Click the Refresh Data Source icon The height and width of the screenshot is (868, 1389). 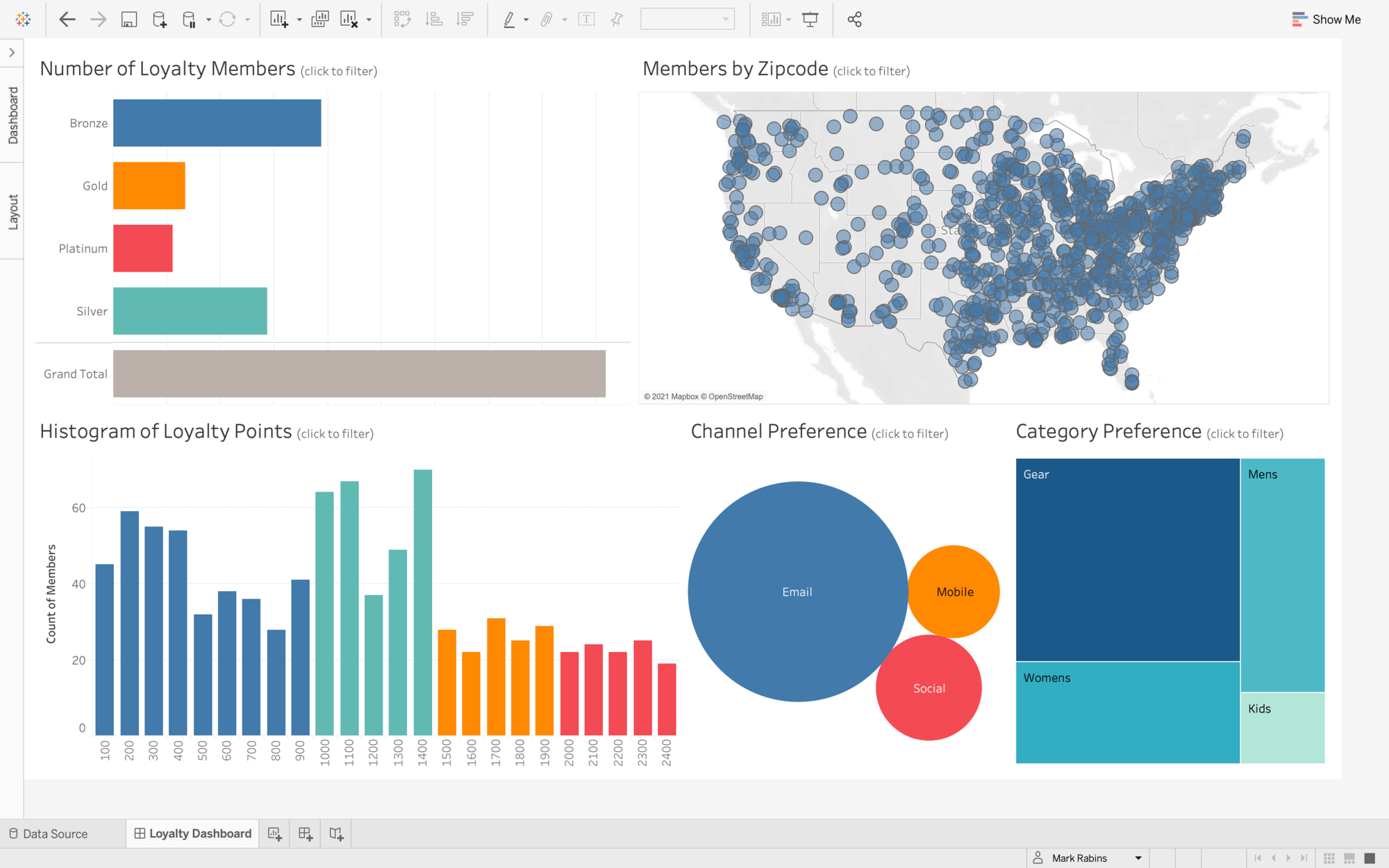[229, 19]
